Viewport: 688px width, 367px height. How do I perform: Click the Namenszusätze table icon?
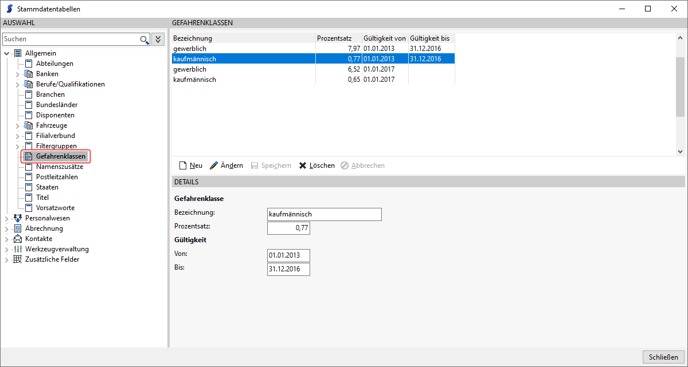pos(29,167)
